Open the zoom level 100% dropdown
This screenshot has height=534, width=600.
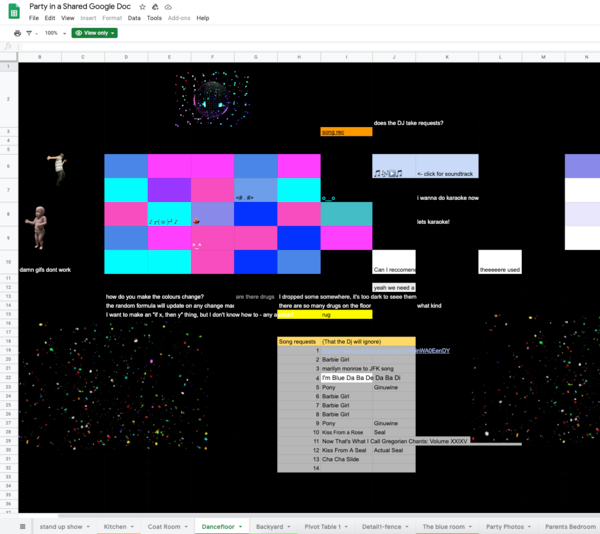pyautogui.click(x=53, y=33)
